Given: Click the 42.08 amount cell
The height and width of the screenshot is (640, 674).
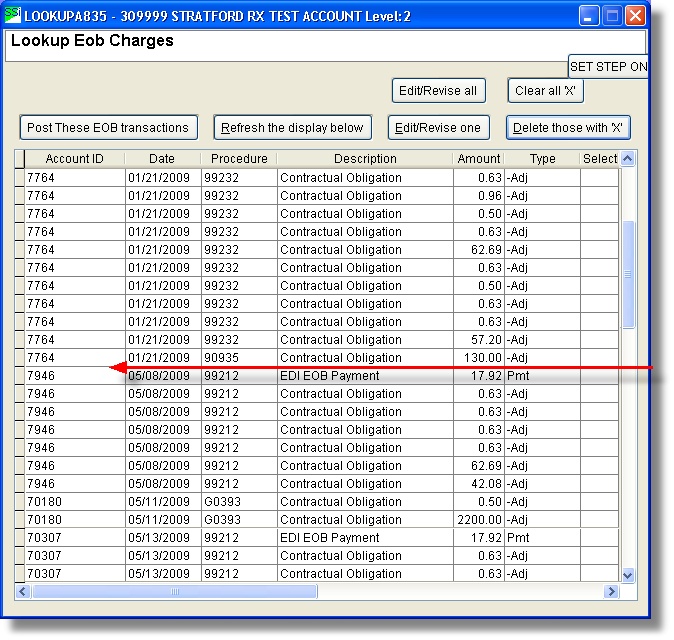Looking at the screenshot, I should [479, 484].
